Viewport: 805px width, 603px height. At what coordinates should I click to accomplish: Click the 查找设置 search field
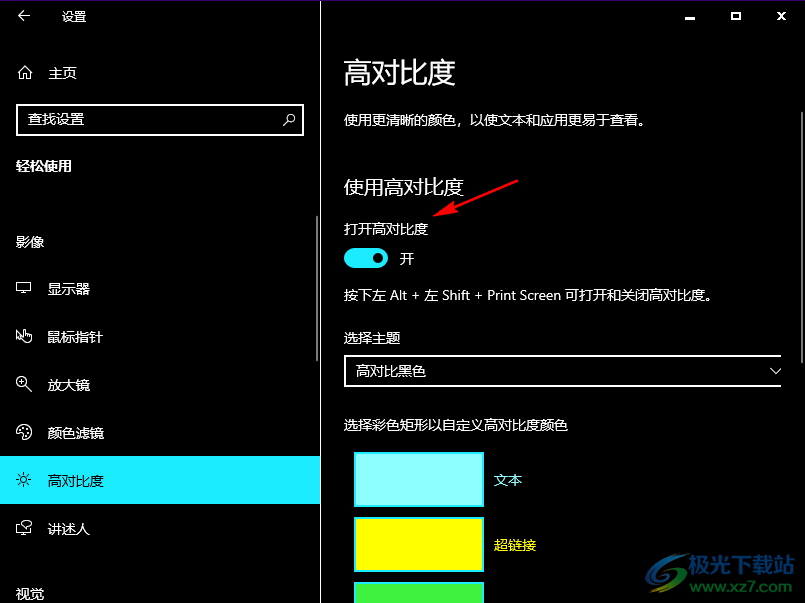point(160,120)
